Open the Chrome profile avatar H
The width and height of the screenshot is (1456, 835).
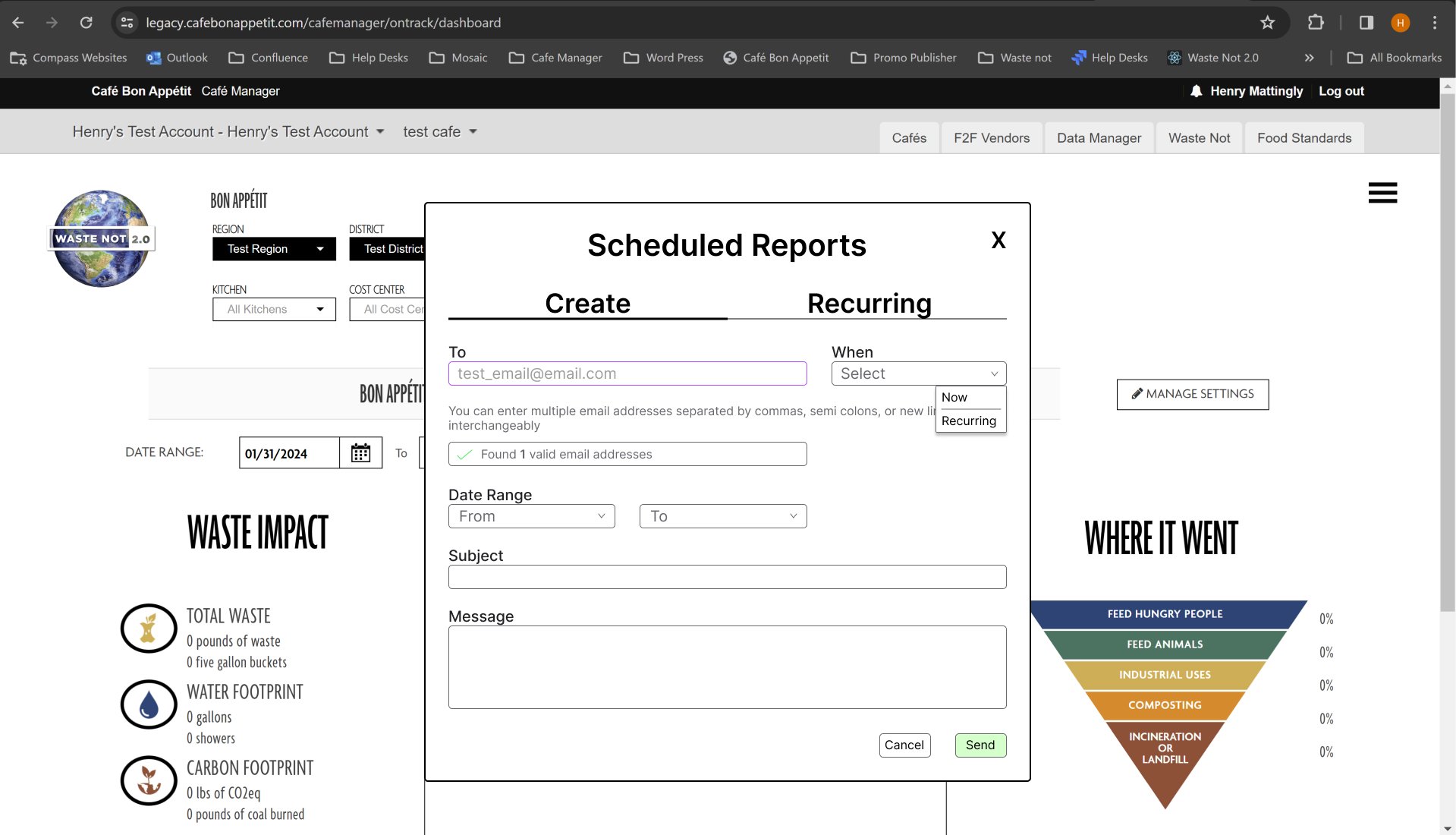pyautogui.click(x=1401, y=23)
